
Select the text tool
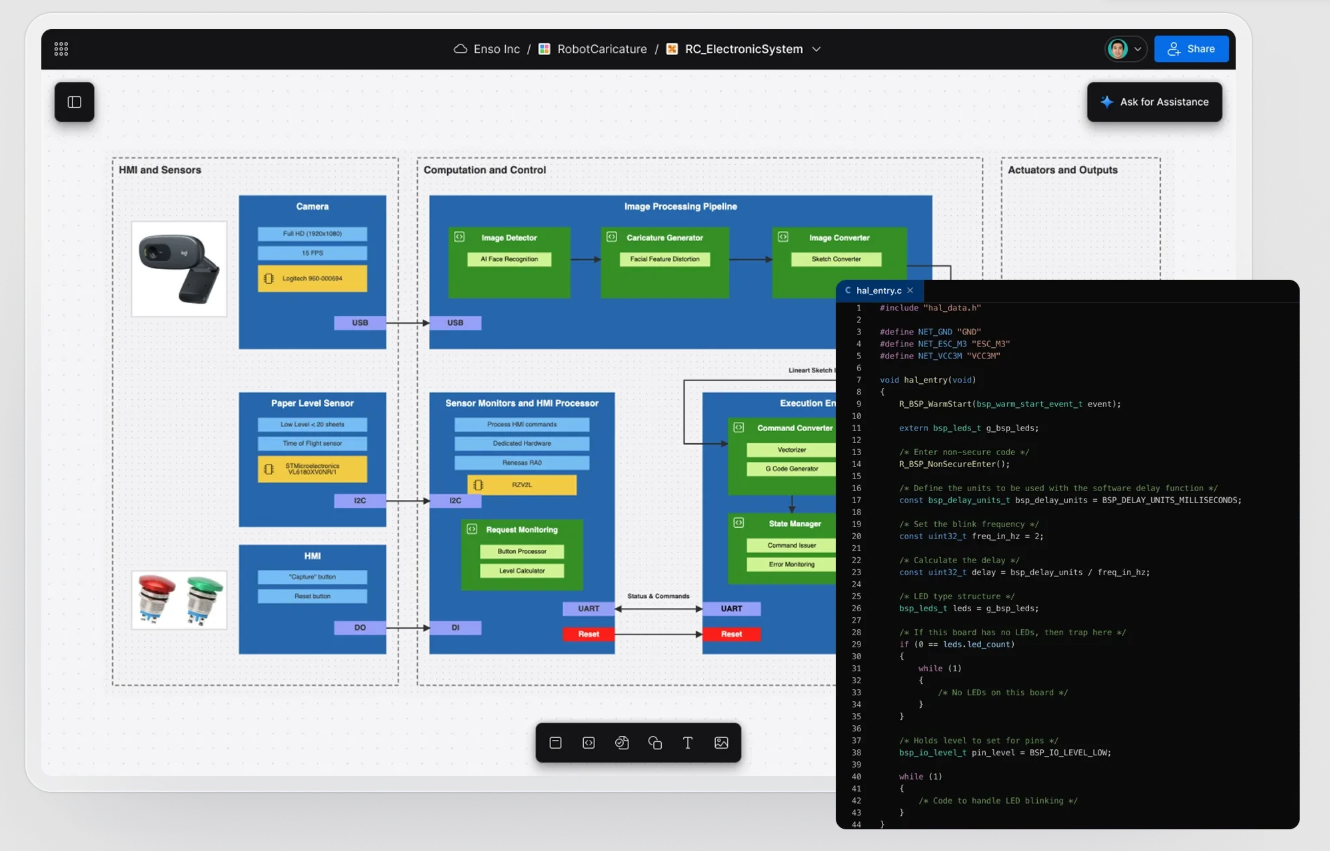click(688, 743)
